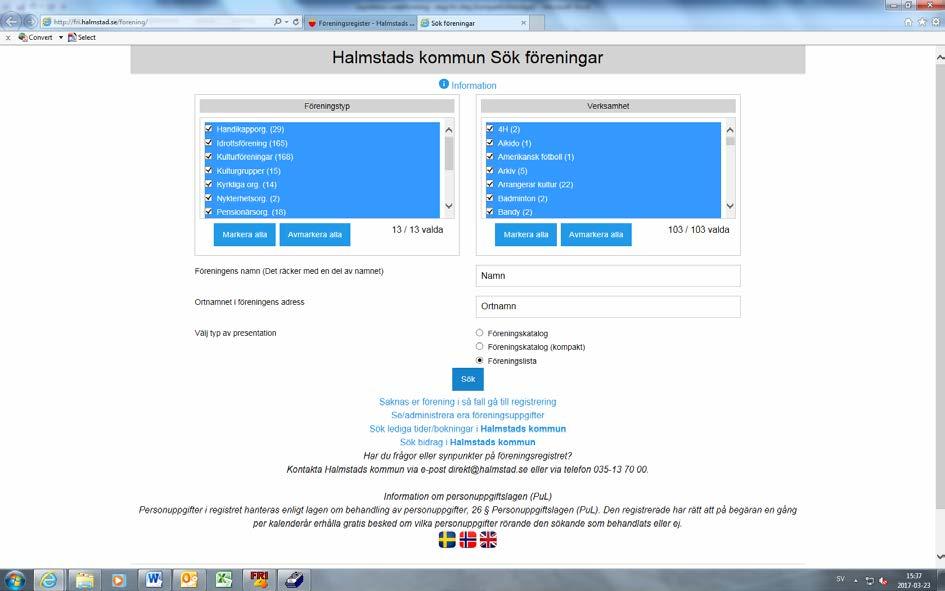The width and height of the screenshot is (945, 591).
Task: Open the scanner/printer app in the taskbar
Action: point(294,580)
